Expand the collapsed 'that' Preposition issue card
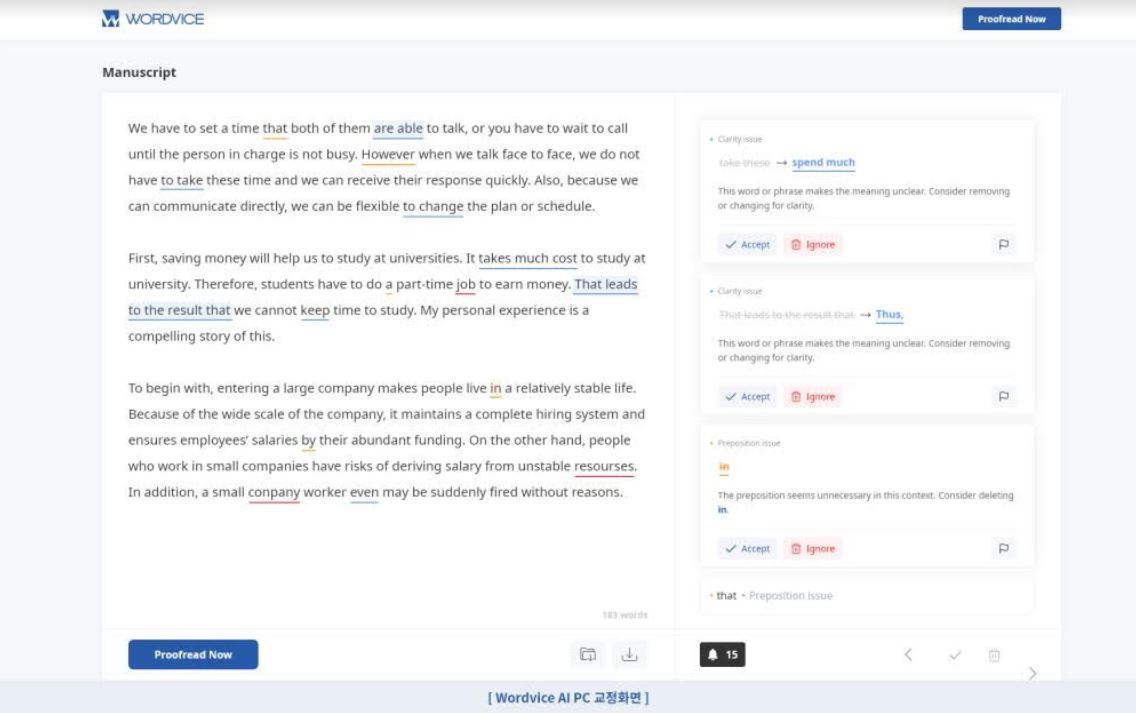The height and width of the screenshot is (713, 1136). pyautogui.click(x=866, y=596)
